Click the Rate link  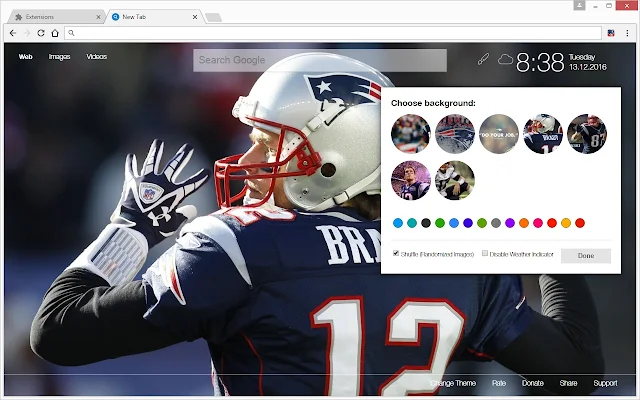point(499,383)
